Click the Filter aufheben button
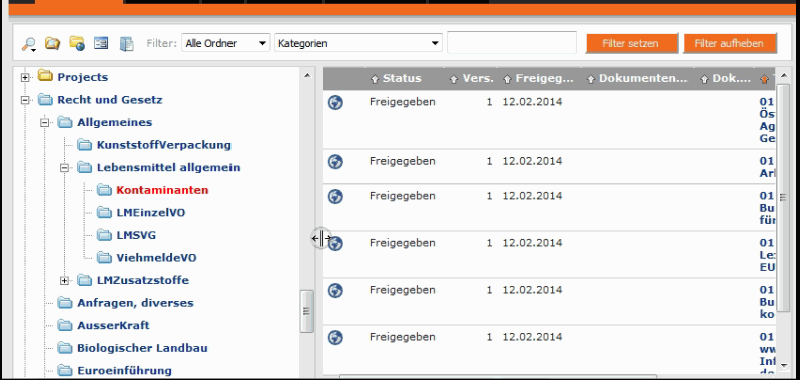This screenshot has width=800, height=380. click(x=729, y=43)
